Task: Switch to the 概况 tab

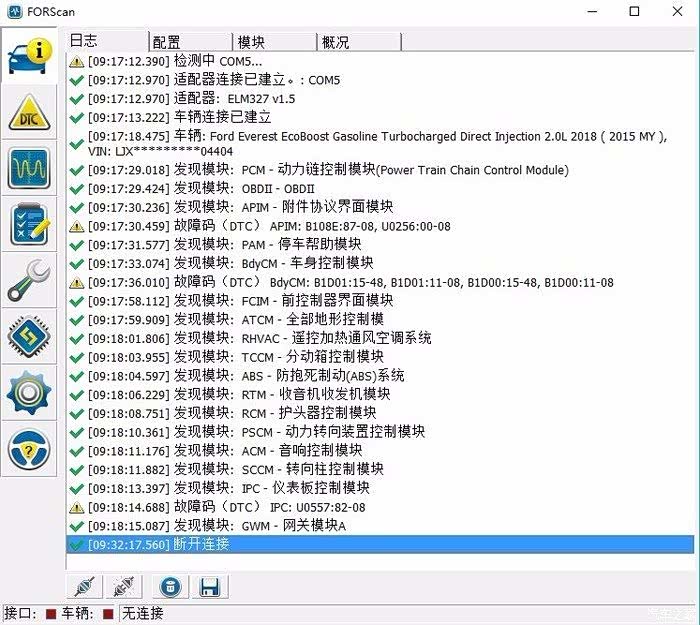Action: (359, 42)
